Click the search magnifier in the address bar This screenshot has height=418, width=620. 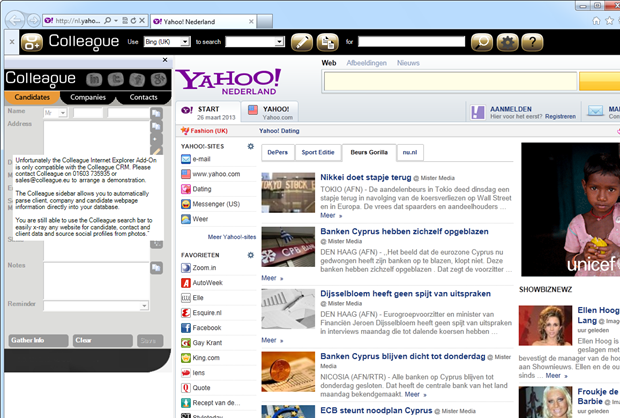(x=108, y=20)
